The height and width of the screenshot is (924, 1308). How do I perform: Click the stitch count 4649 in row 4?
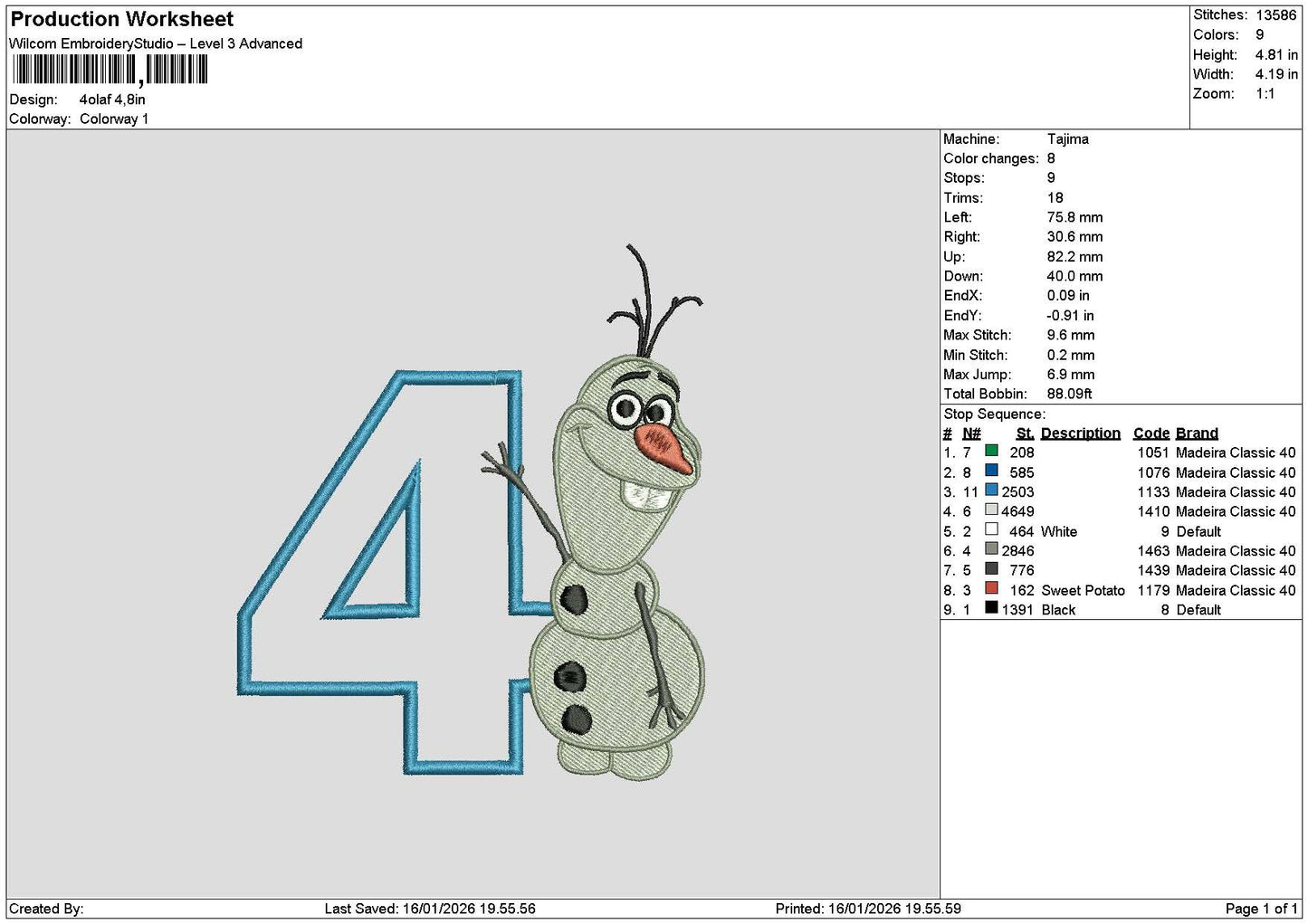1017,512
